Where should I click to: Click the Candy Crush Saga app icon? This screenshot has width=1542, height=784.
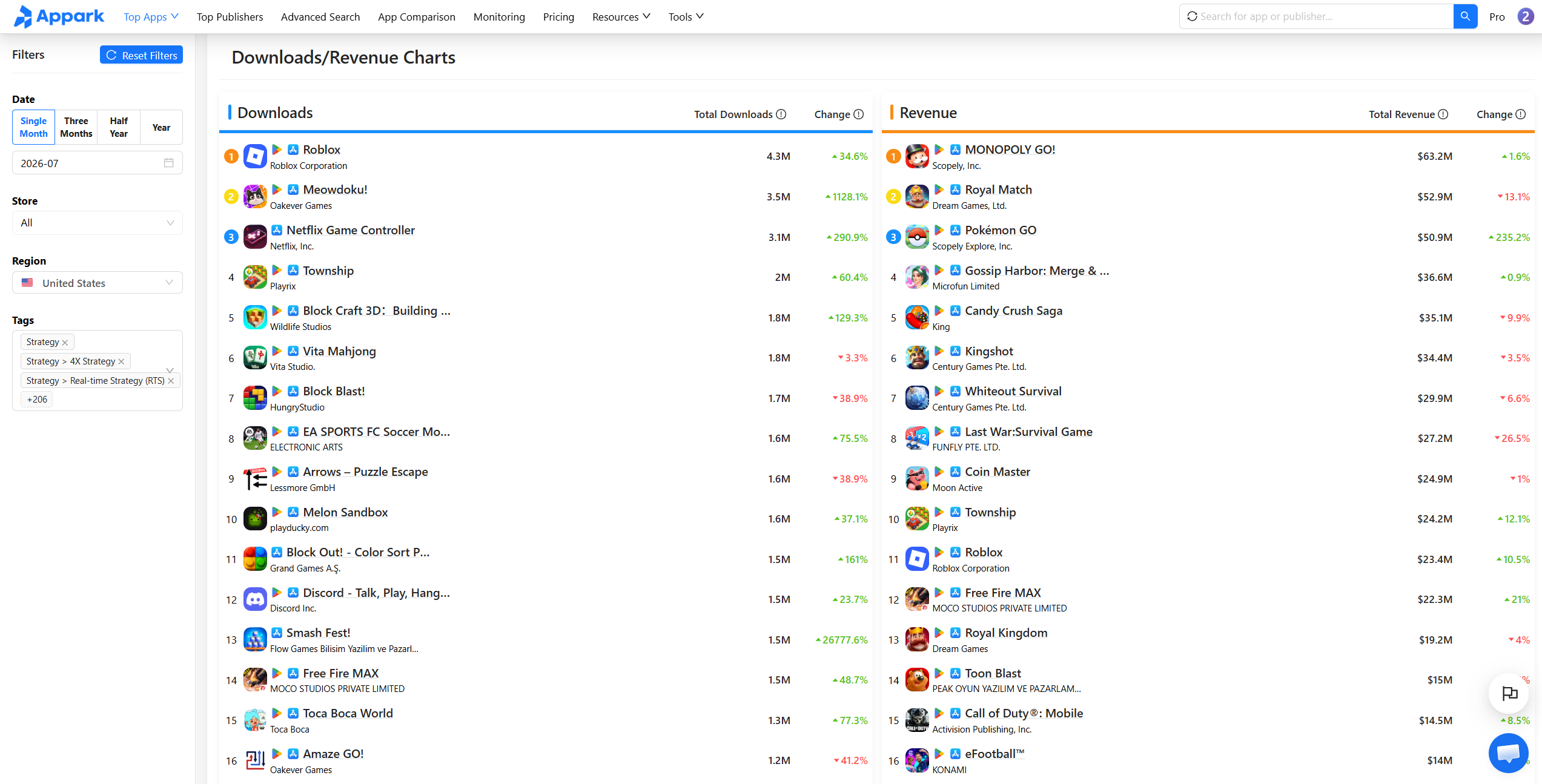click(917, 317)
